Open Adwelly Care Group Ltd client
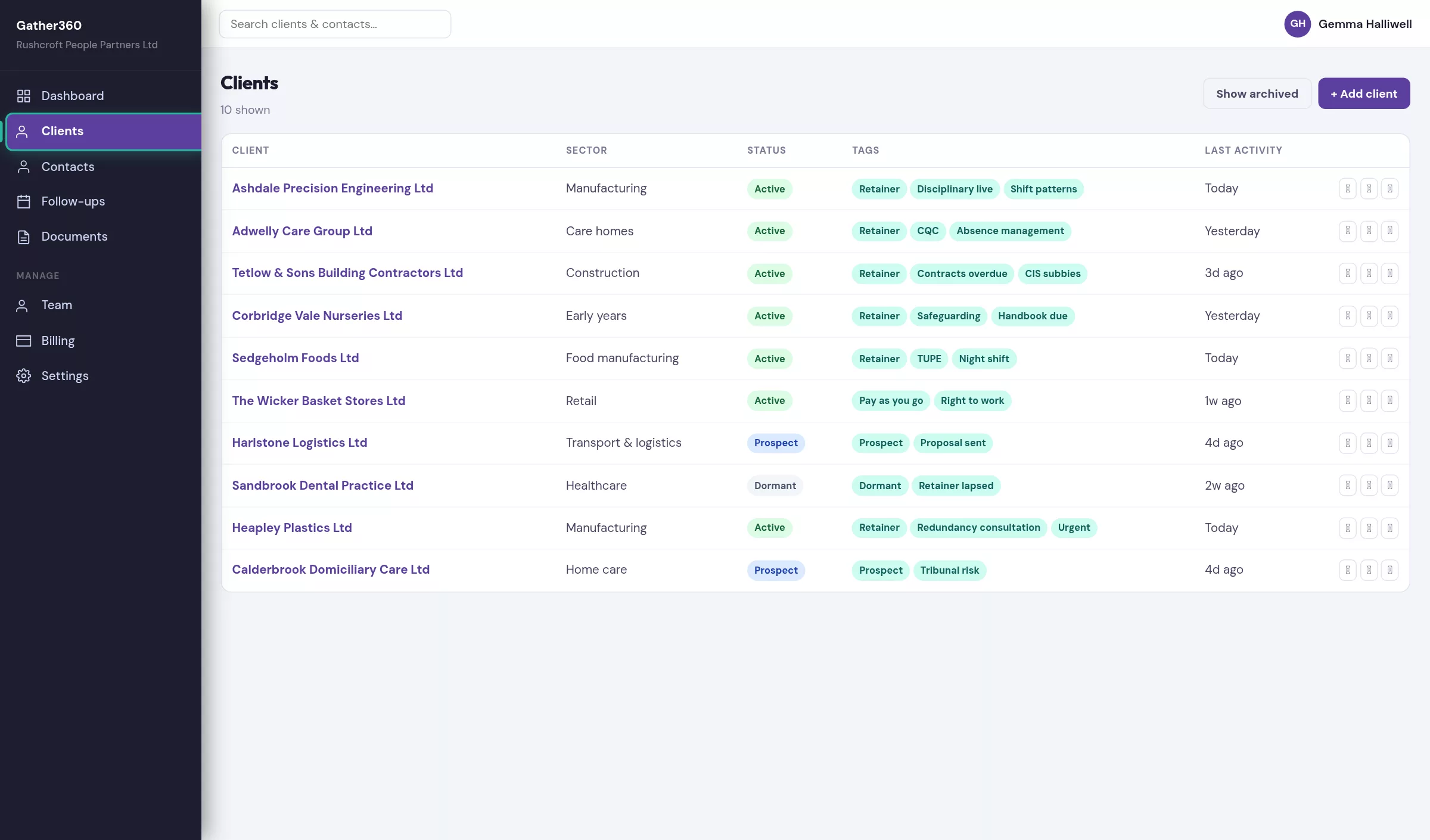Screen dimensions: 1430x840 click(x=302, y=231)
